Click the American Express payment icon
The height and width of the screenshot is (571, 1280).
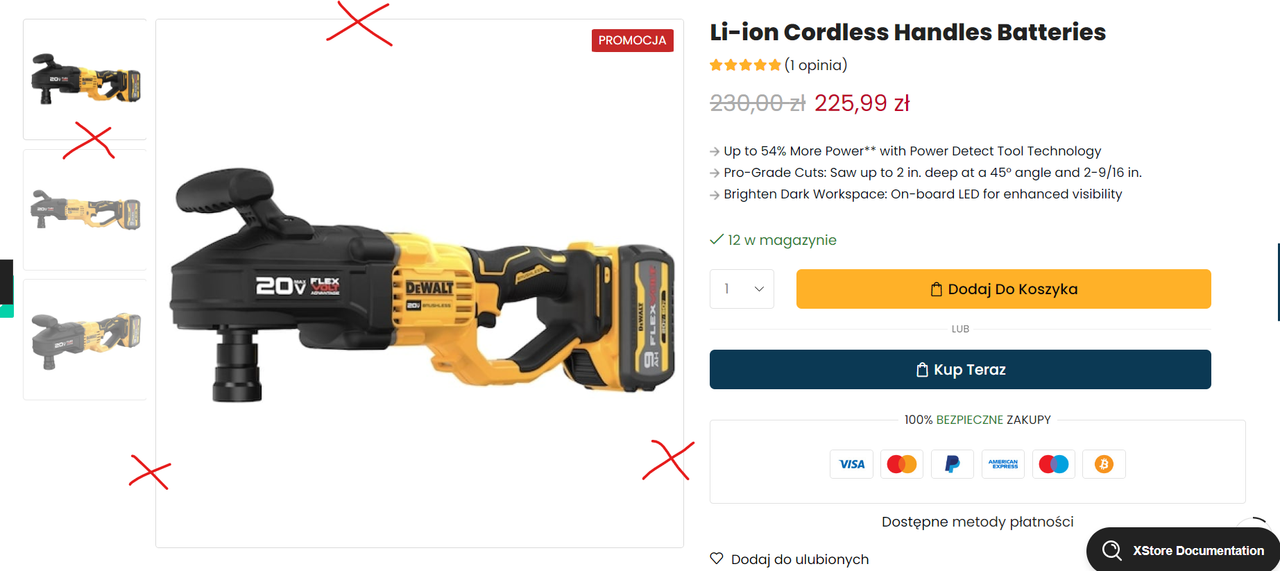pyautogui.click(x=1003, y=464)
